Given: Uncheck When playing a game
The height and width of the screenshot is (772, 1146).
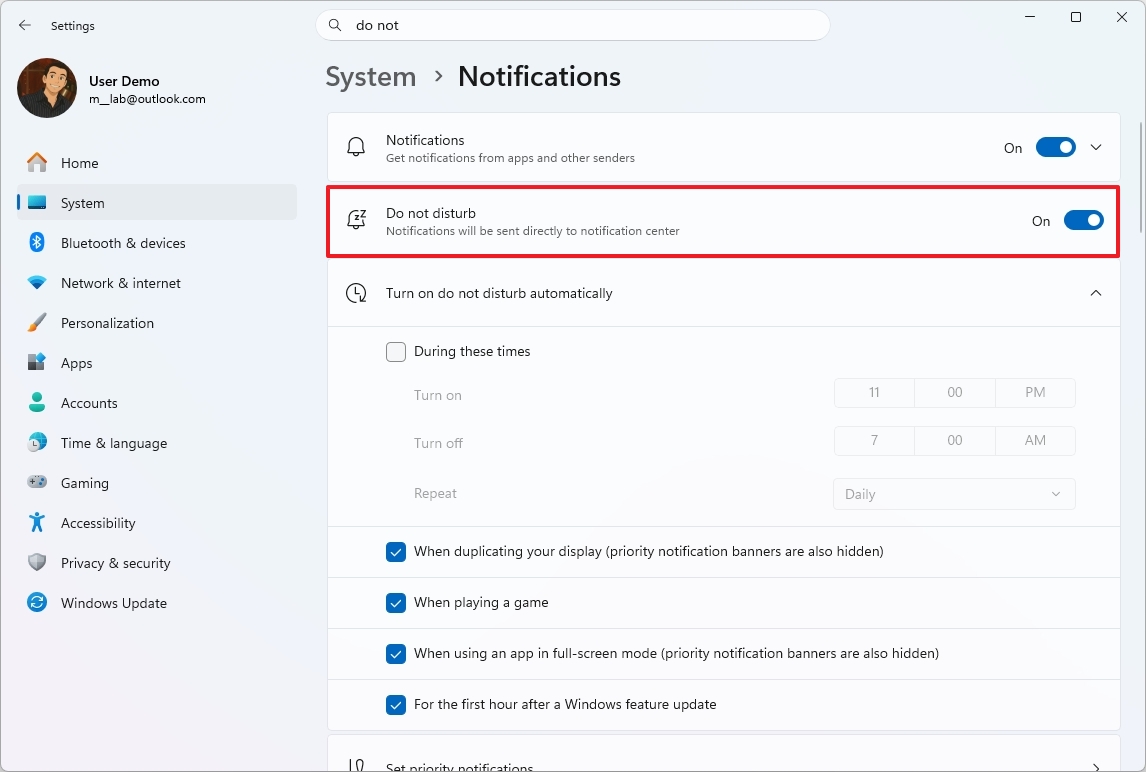Looking at the screenshot, I should (x=396, y=603).
